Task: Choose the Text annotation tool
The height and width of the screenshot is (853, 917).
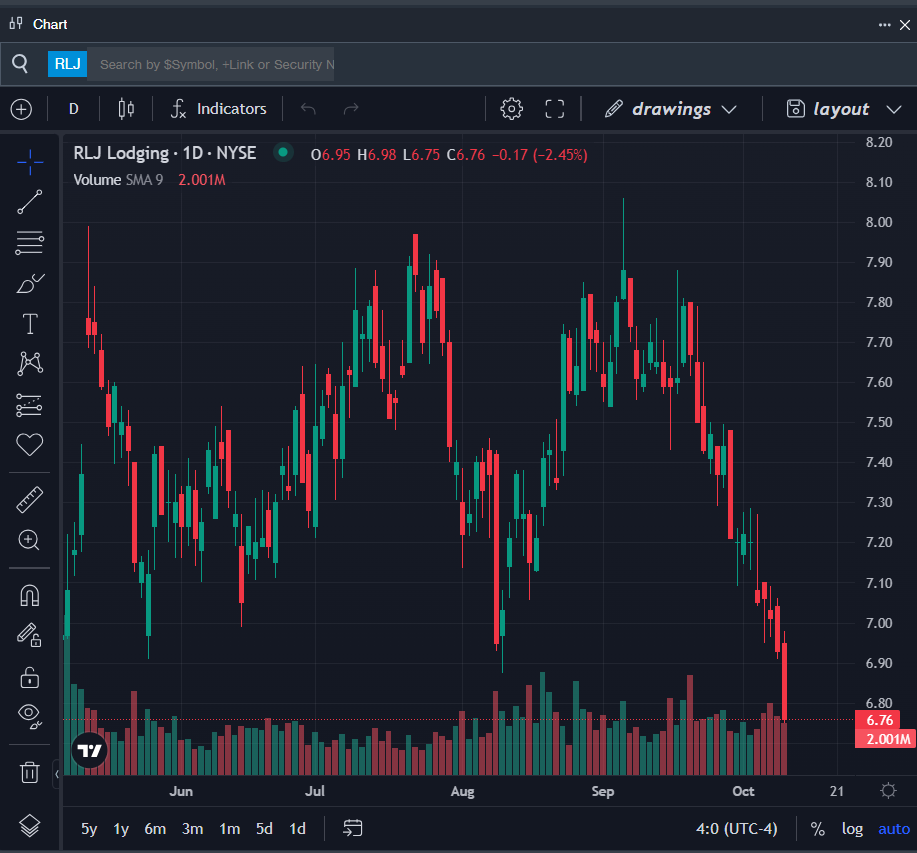Action: [29, 324]
